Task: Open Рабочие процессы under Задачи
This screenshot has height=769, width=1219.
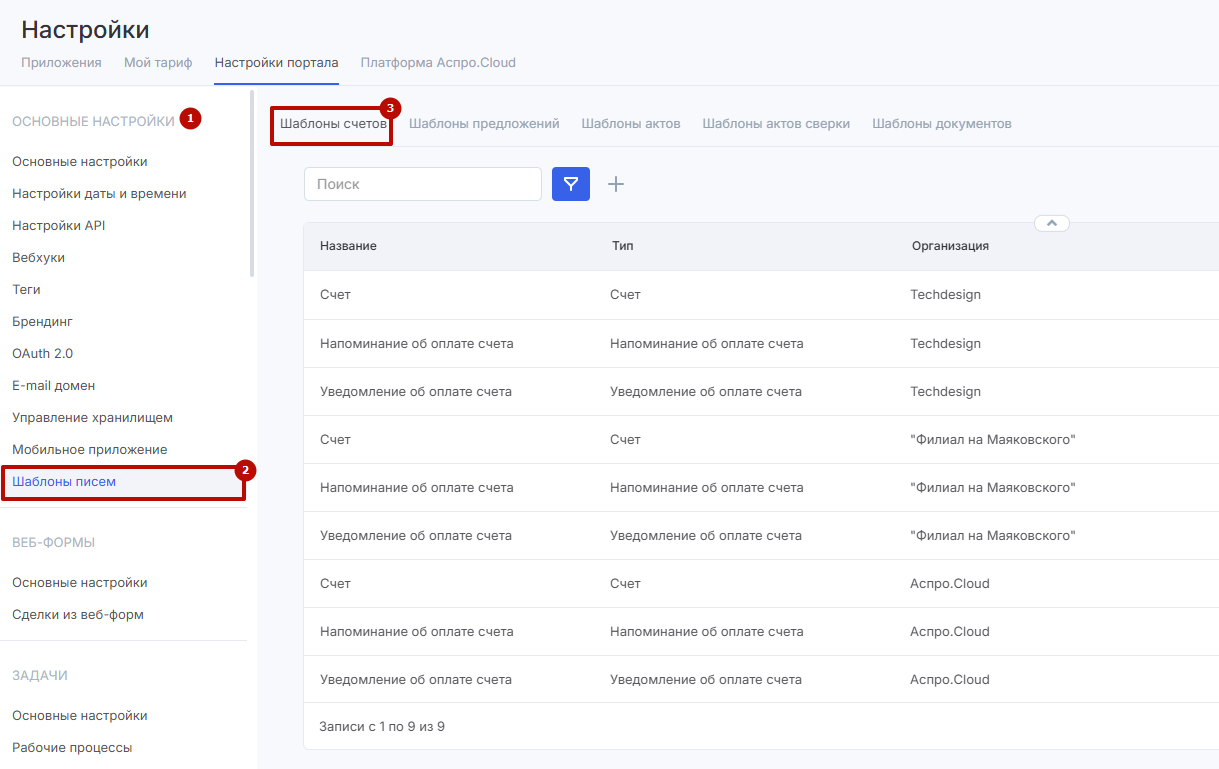Action: pyautogui.click(x=72, y=748)
